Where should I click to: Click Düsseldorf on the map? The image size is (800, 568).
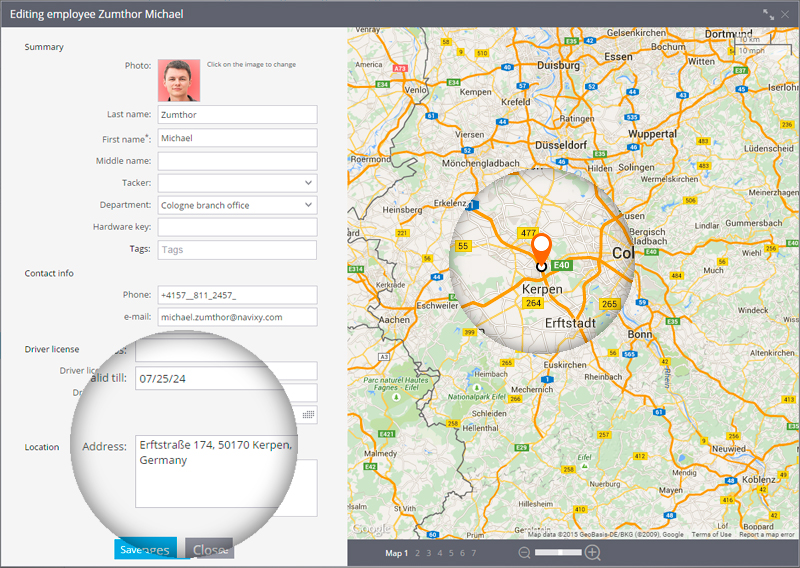(561, 145)
